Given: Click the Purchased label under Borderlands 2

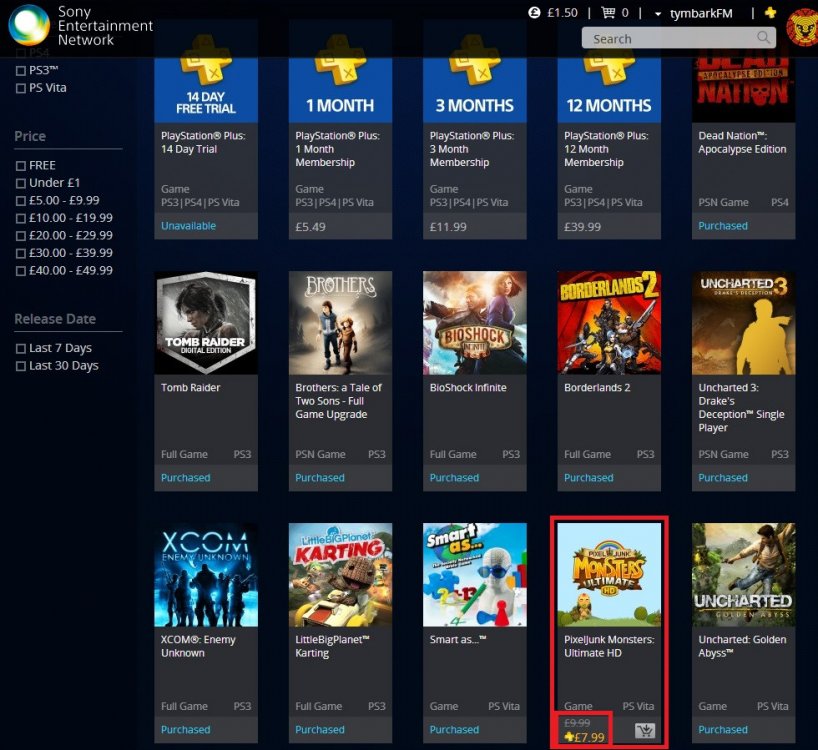Looking at the screenshot, I should tap(589, 478).
